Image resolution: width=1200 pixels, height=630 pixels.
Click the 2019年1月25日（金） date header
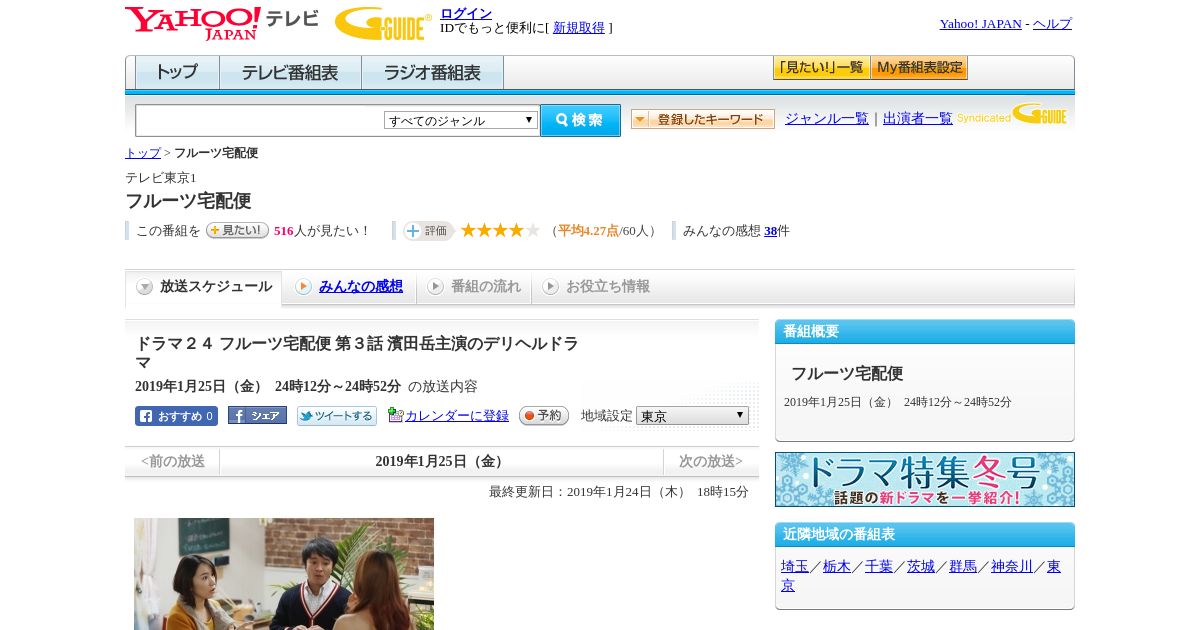click(x=441, y=462)
